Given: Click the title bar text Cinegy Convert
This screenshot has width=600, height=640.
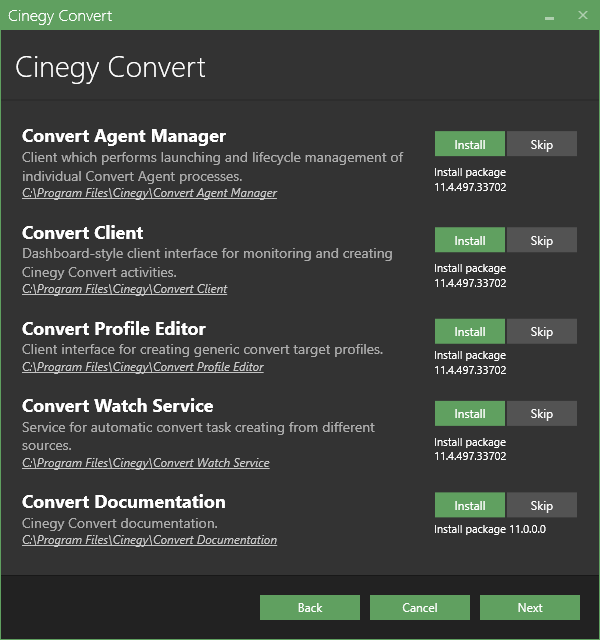Looking at the screenshot, I should click(x=60, y=16).
